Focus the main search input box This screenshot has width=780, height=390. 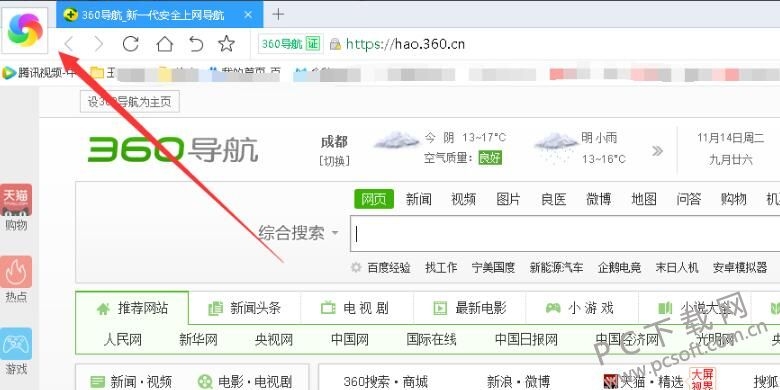pyautogui.click(x=565, y=234)
